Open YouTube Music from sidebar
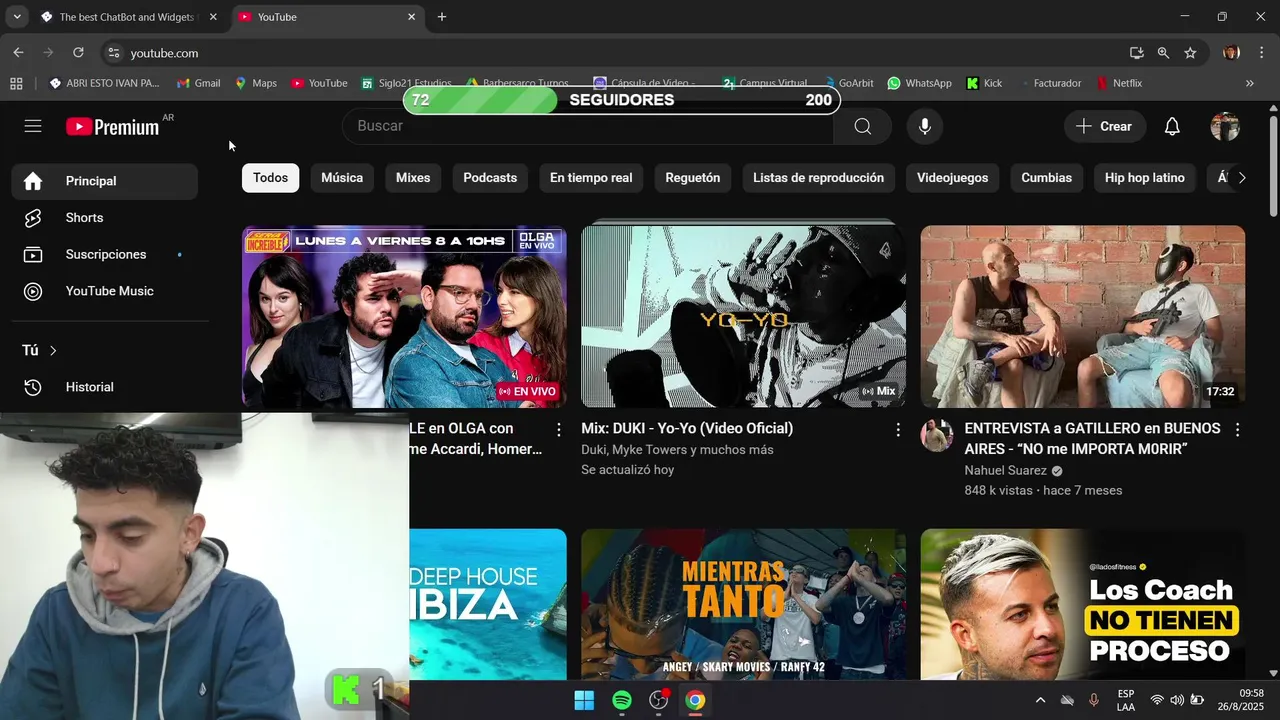Viewport: 1280px width, 720px height. pos(105,291)
